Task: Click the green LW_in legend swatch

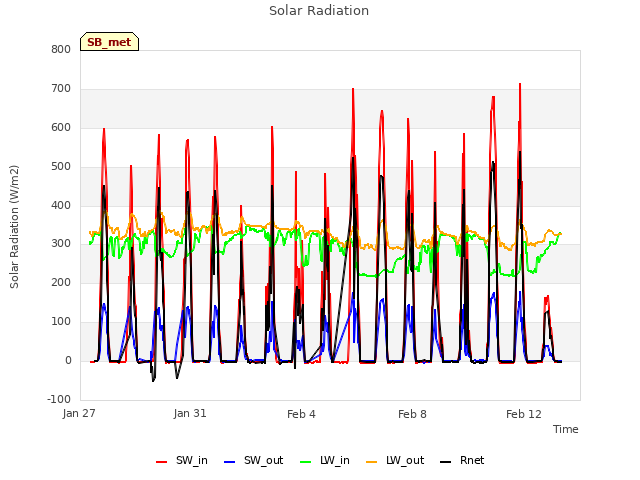Action: [306, 462]
